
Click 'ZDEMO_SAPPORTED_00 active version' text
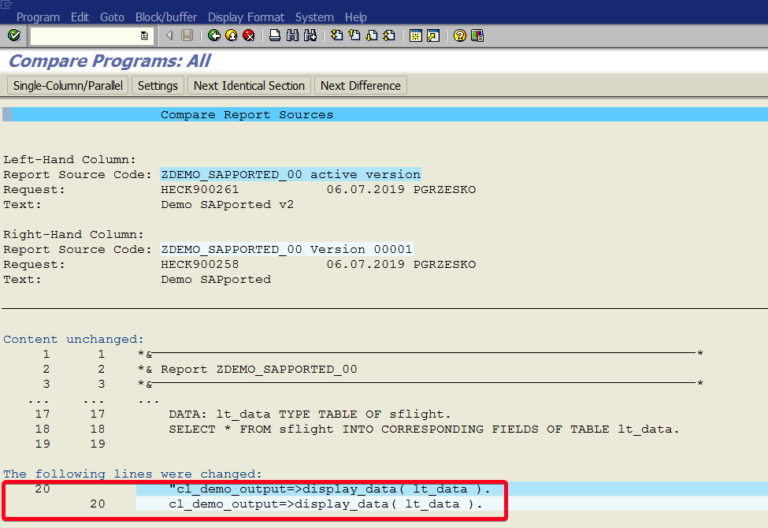click(x=290, y=174)
